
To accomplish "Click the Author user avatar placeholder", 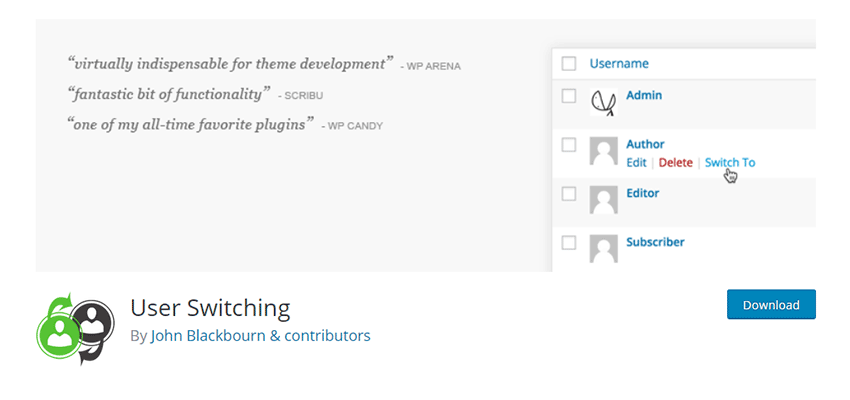I will (603, 151).
